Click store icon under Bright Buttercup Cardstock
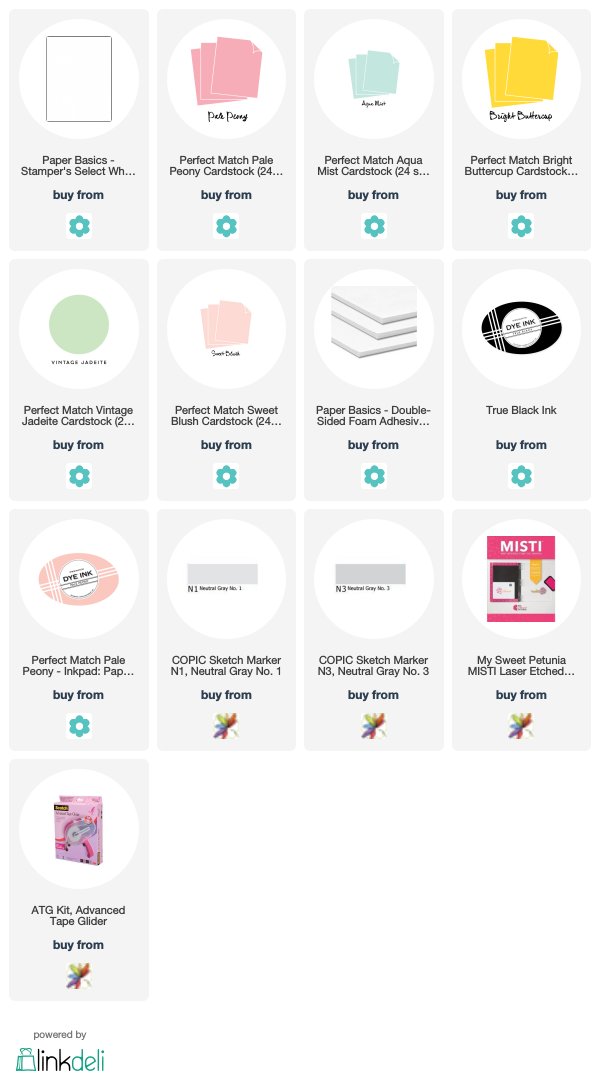The height and width of the screenshot is (1079, 600). pyautogui.click(x=521, y=226)
